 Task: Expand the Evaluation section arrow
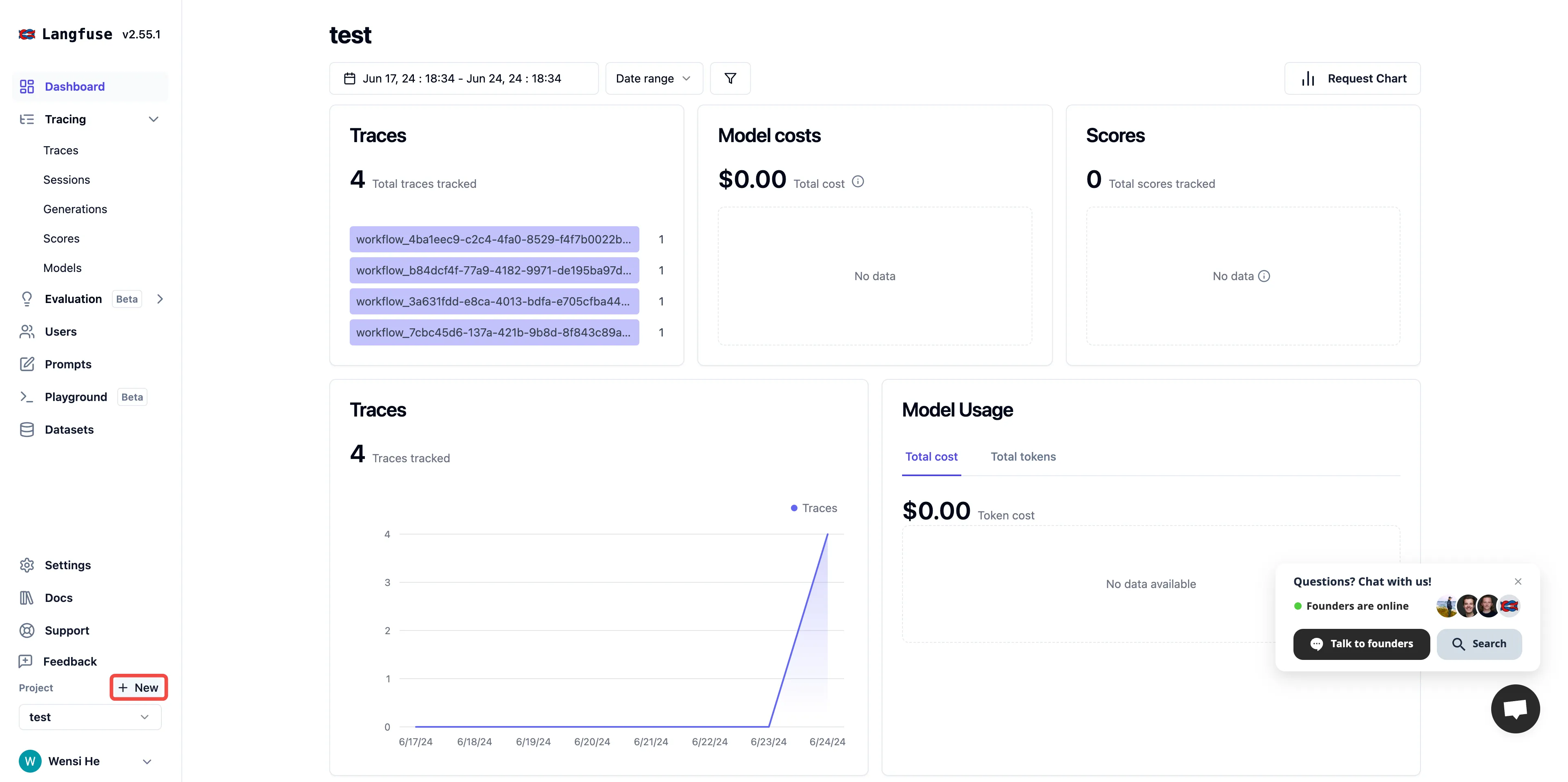pyautogui.click(x=160, y=299)
